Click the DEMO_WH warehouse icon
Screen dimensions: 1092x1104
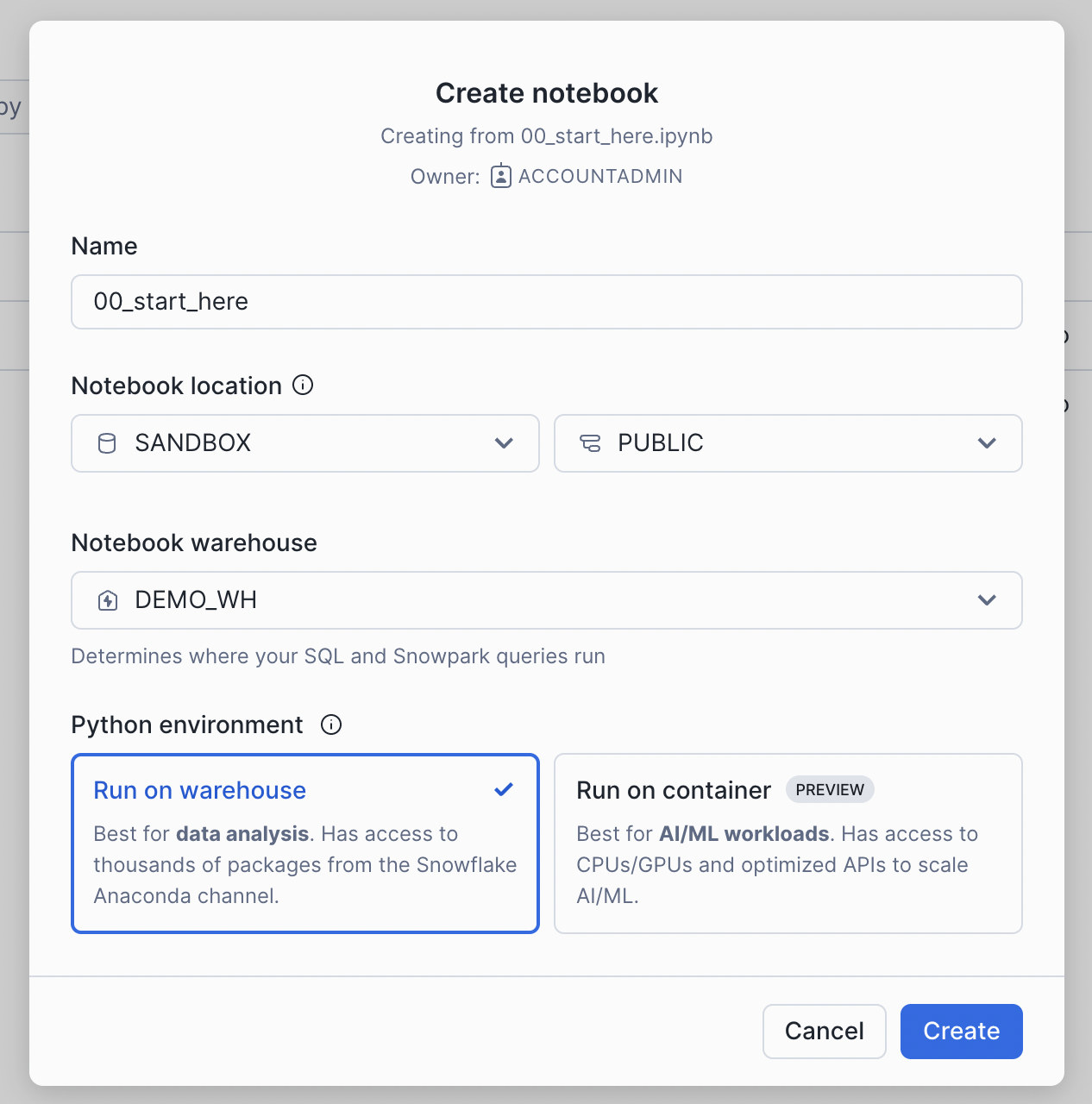coord(108,600)
